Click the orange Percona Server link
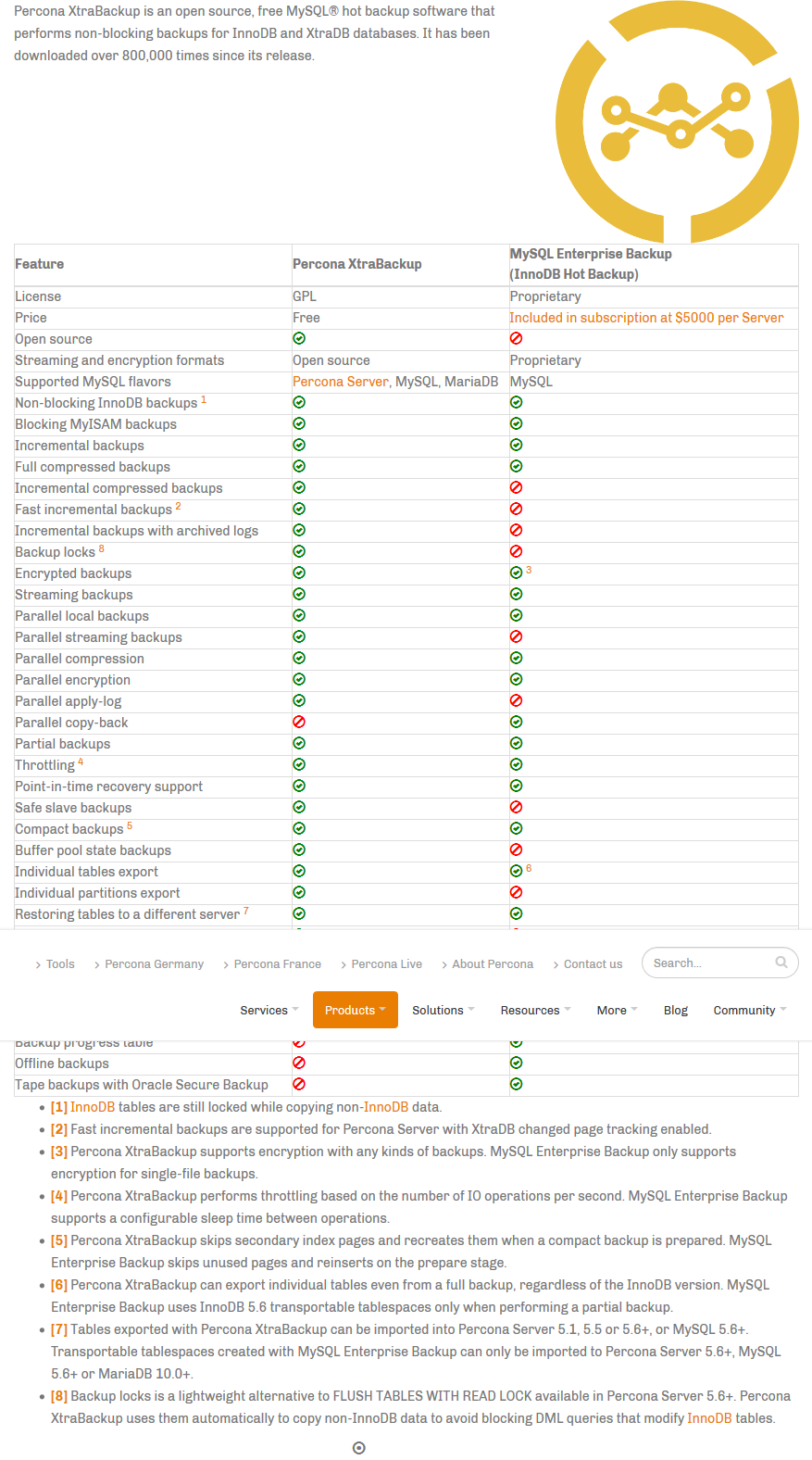This screenshot has width=812, height=1460. [x=341, y=382]
